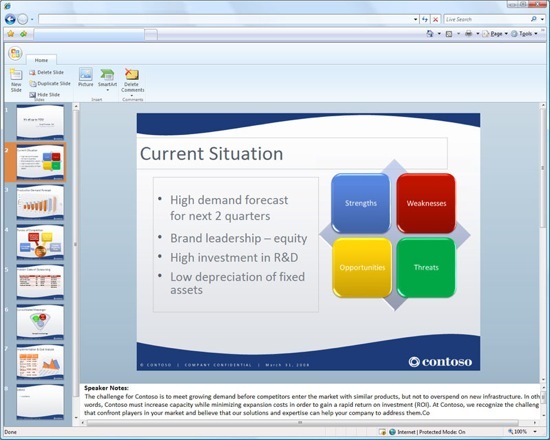
Task: Click the Delete Comments icon
Action: tap(132, 74)
